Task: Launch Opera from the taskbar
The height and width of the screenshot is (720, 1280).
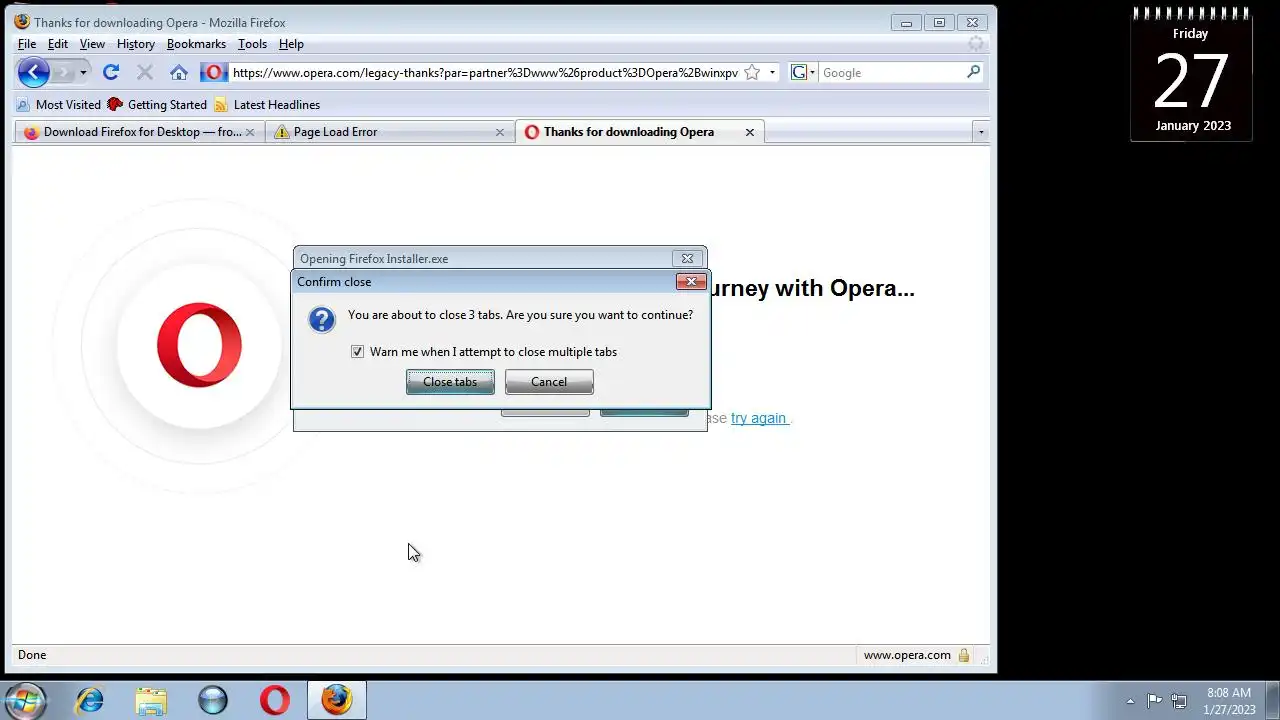Action: (275, 700)
